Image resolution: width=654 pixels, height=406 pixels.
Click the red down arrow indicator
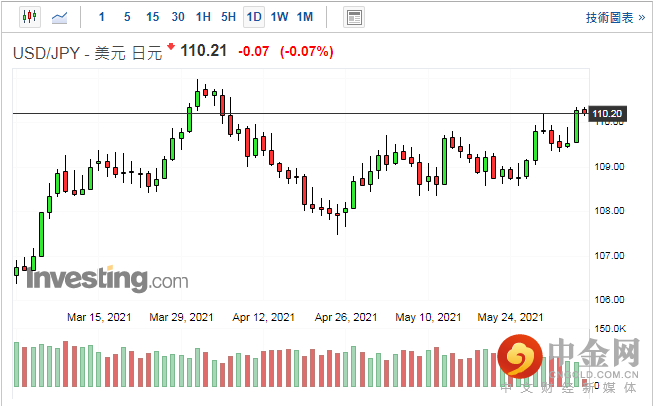[171, 46]
